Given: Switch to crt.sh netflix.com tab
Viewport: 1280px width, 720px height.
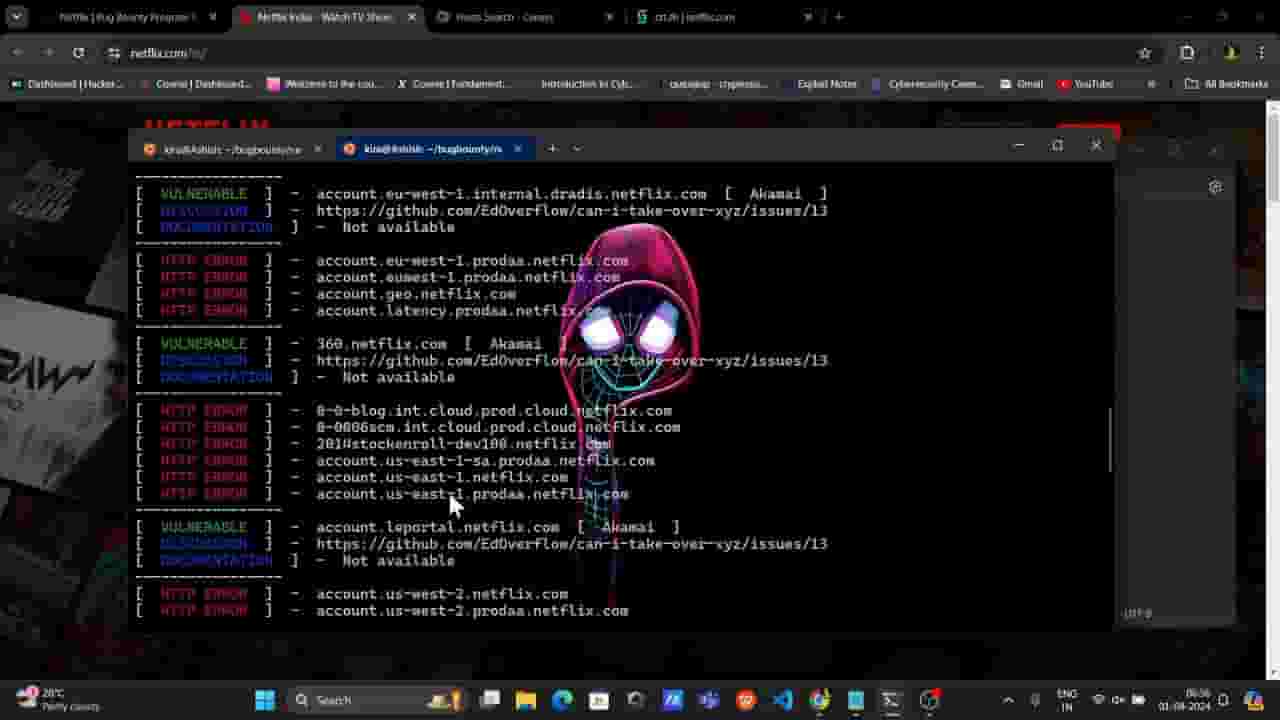Looking at the screenshot, I should click(x=695, y=17).
